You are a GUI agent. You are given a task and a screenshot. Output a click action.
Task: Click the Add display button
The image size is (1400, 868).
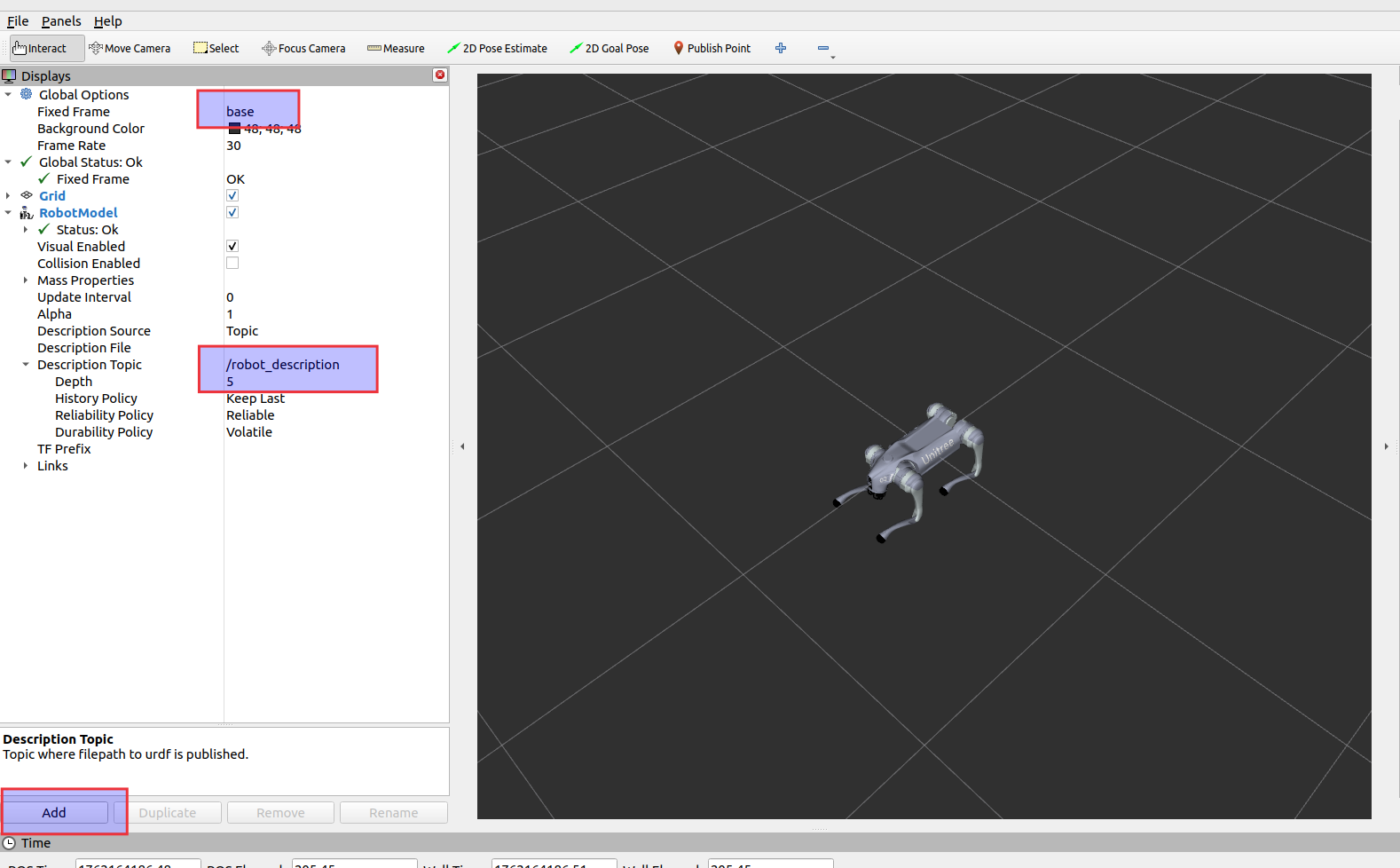pos(54,812)
